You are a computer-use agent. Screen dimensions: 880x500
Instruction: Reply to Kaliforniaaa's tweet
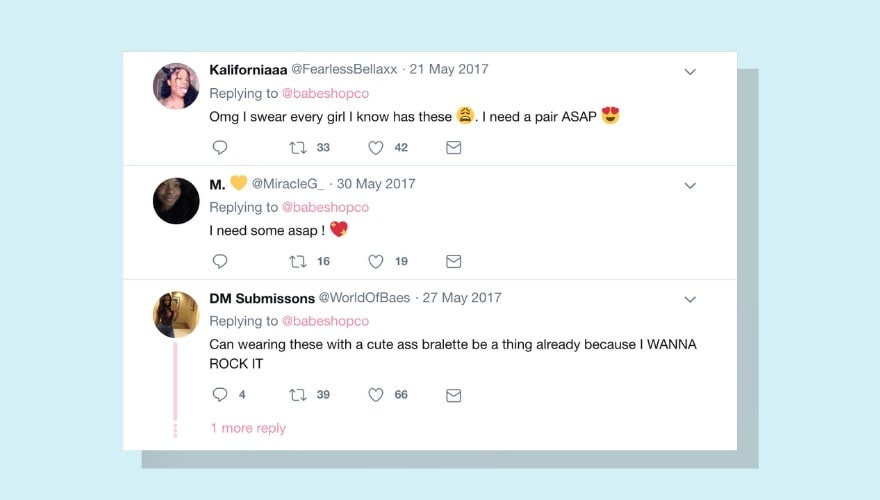tap(220, 148)
